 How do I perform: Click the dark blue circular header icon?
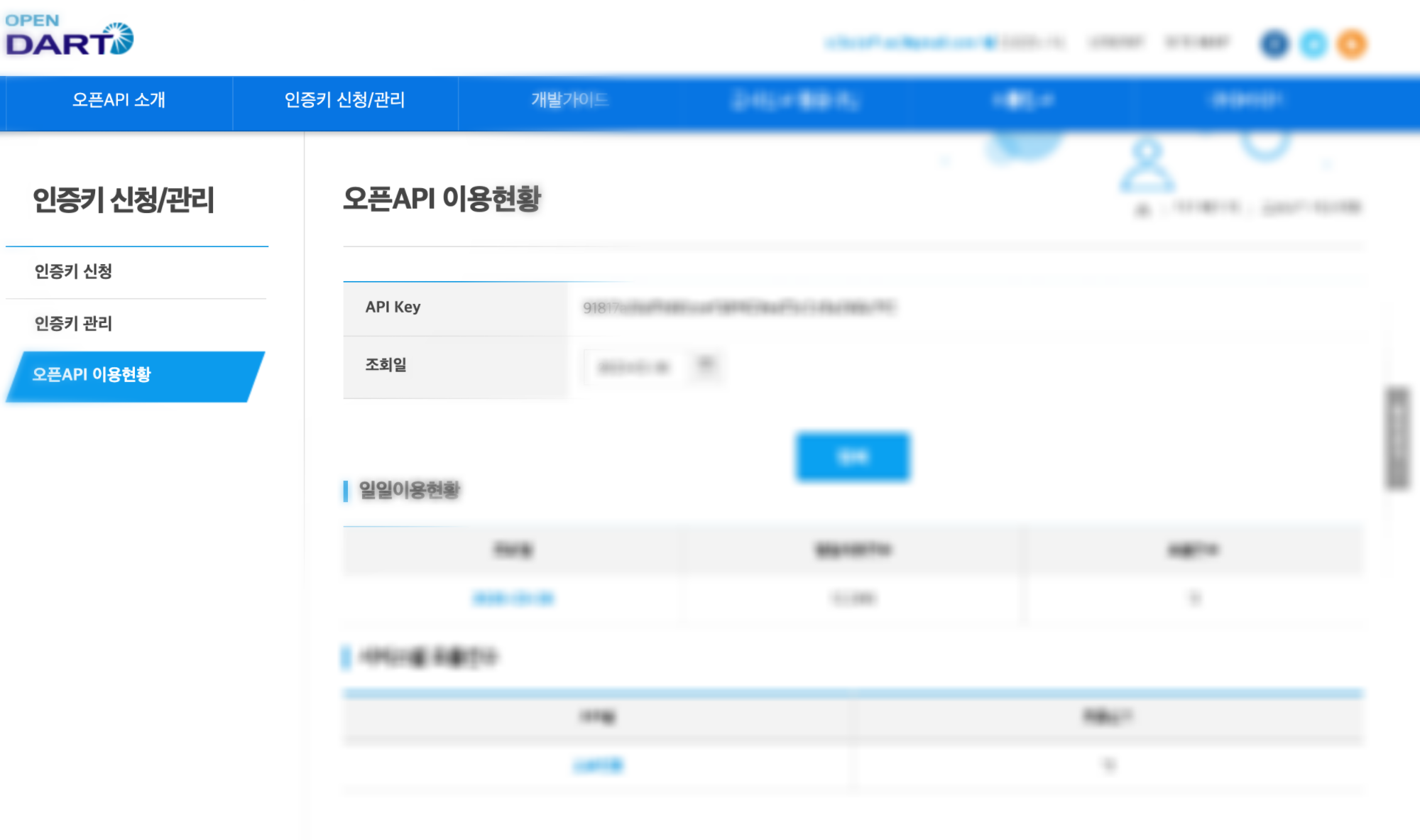pos(1274,44)
